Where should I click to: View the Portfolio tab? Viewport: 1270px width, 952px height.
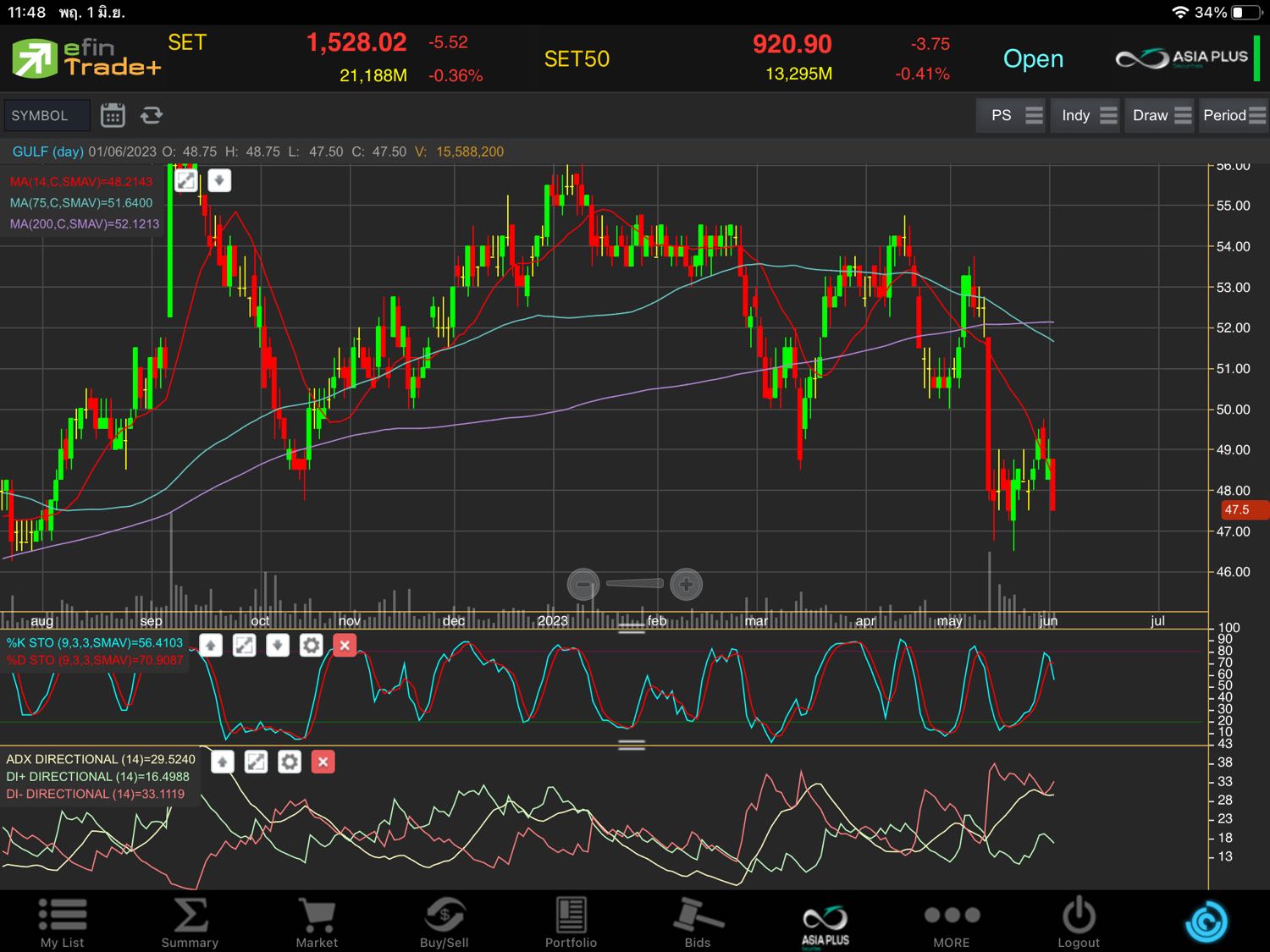coord(571,922)
